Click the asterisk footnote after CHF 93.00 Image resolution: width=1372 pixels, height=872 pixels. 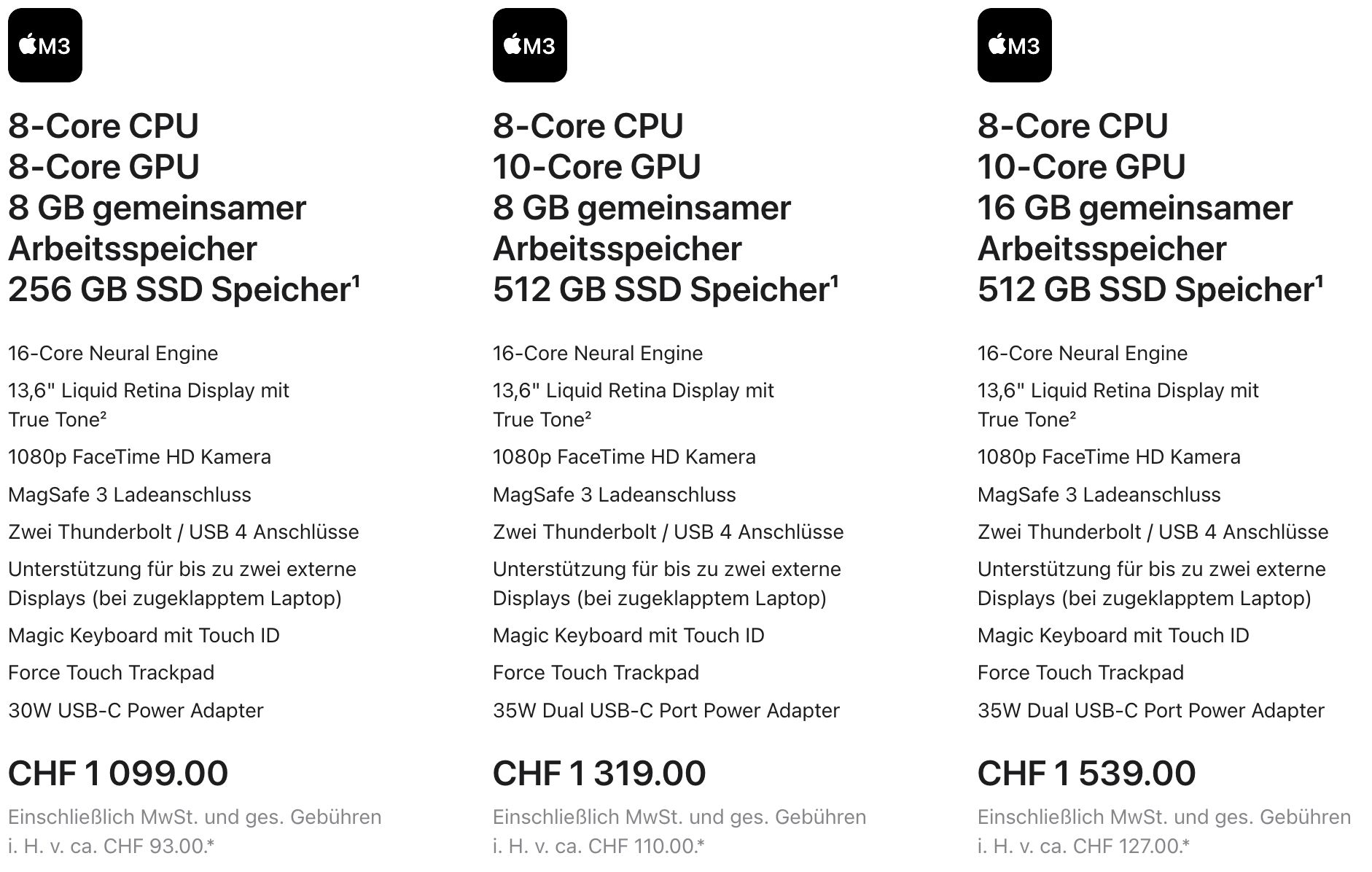[211, 846]
